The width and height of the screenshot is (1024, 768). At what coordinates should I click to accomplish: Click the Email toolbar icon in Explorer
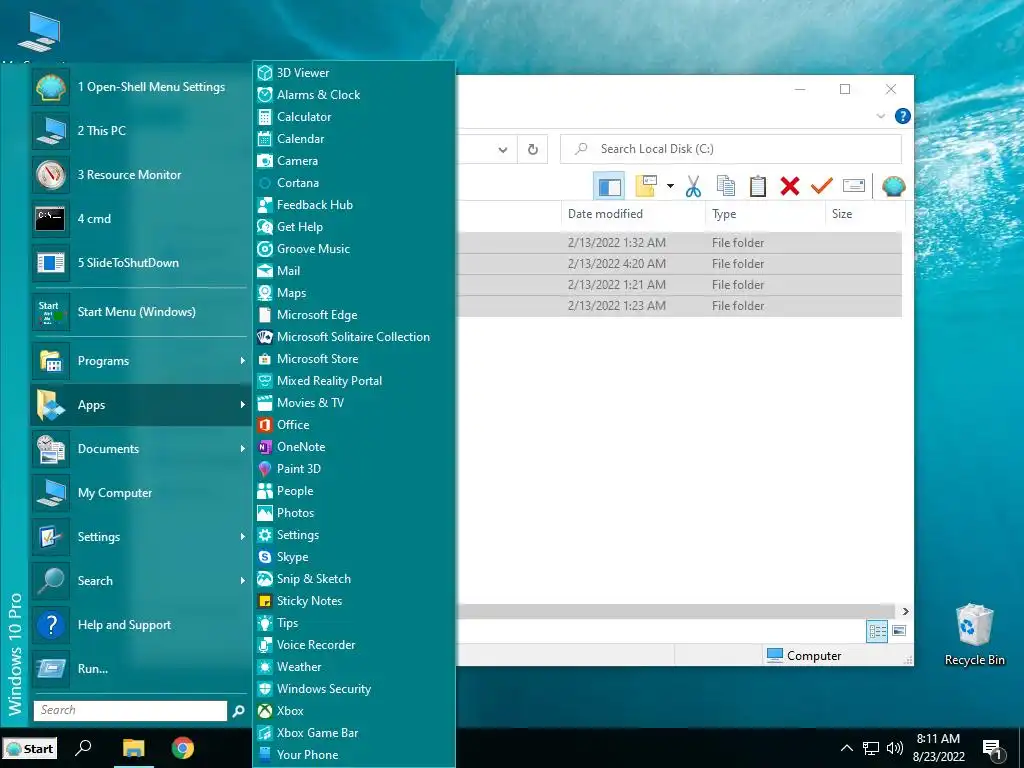[854, 186]
